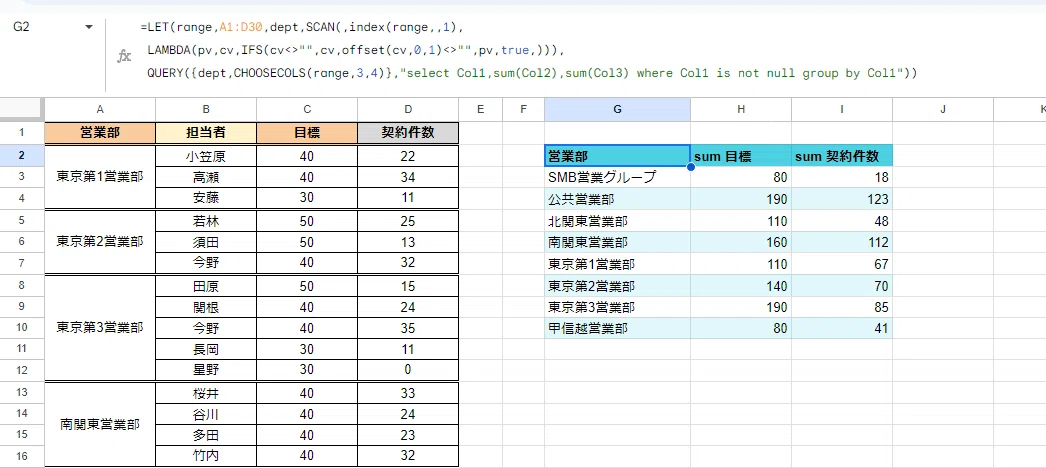The height and width of the screenshot is (468, 1046).
Task: Click header cell 契約件数 in column D
Action: click(408, 133)
